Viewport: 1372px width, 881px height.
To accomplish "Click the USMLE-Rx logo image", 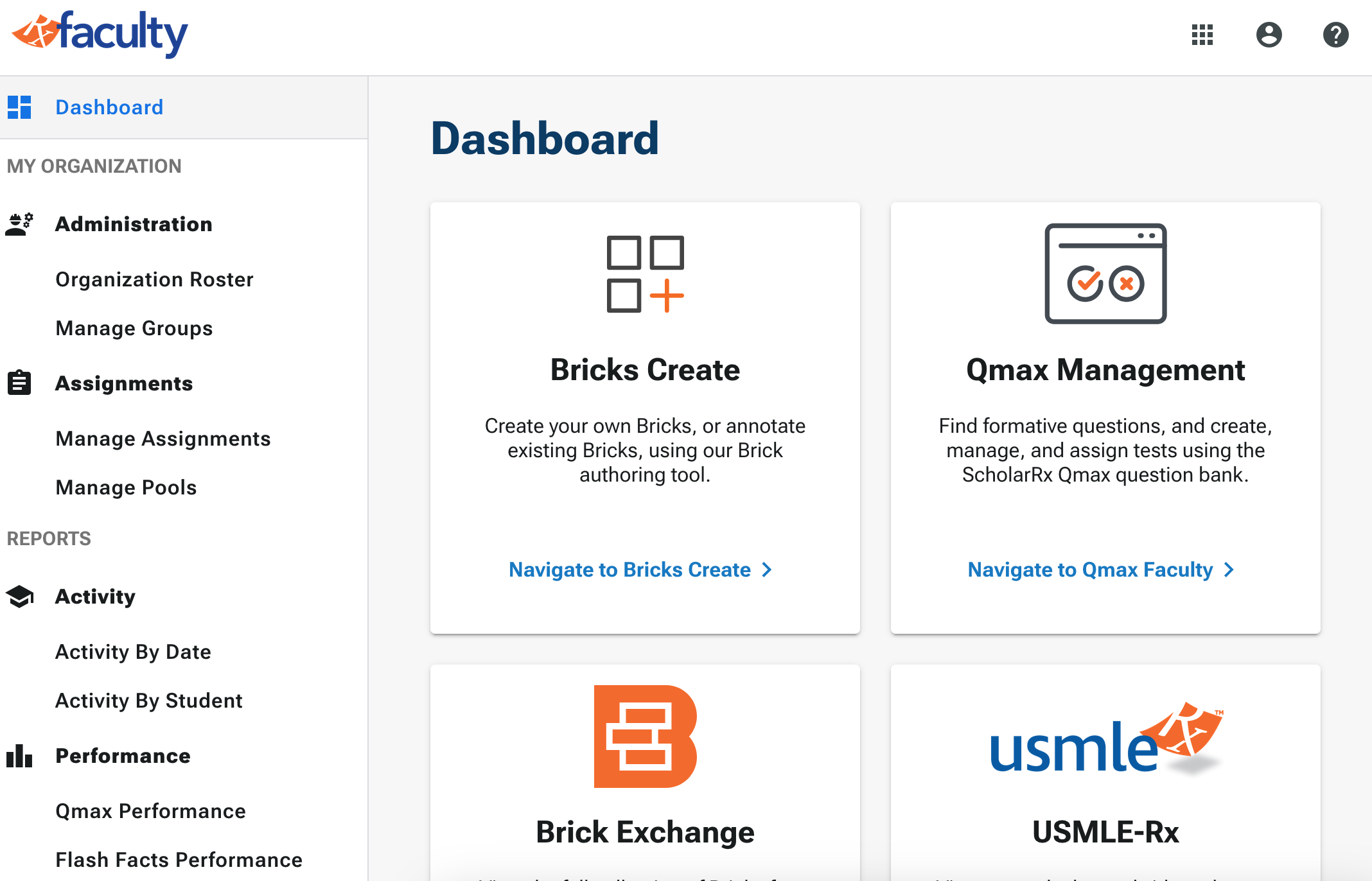I will [x=1106, y=738].
